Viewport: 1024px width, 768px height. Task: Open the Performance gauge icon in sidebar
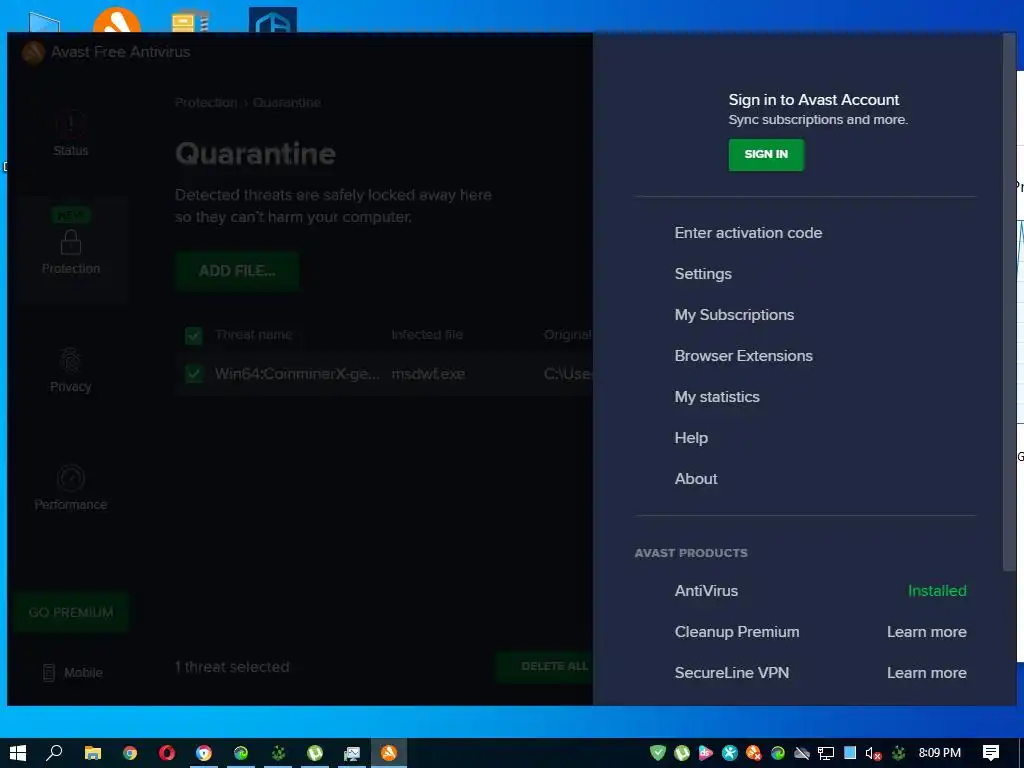pos(71,478)
